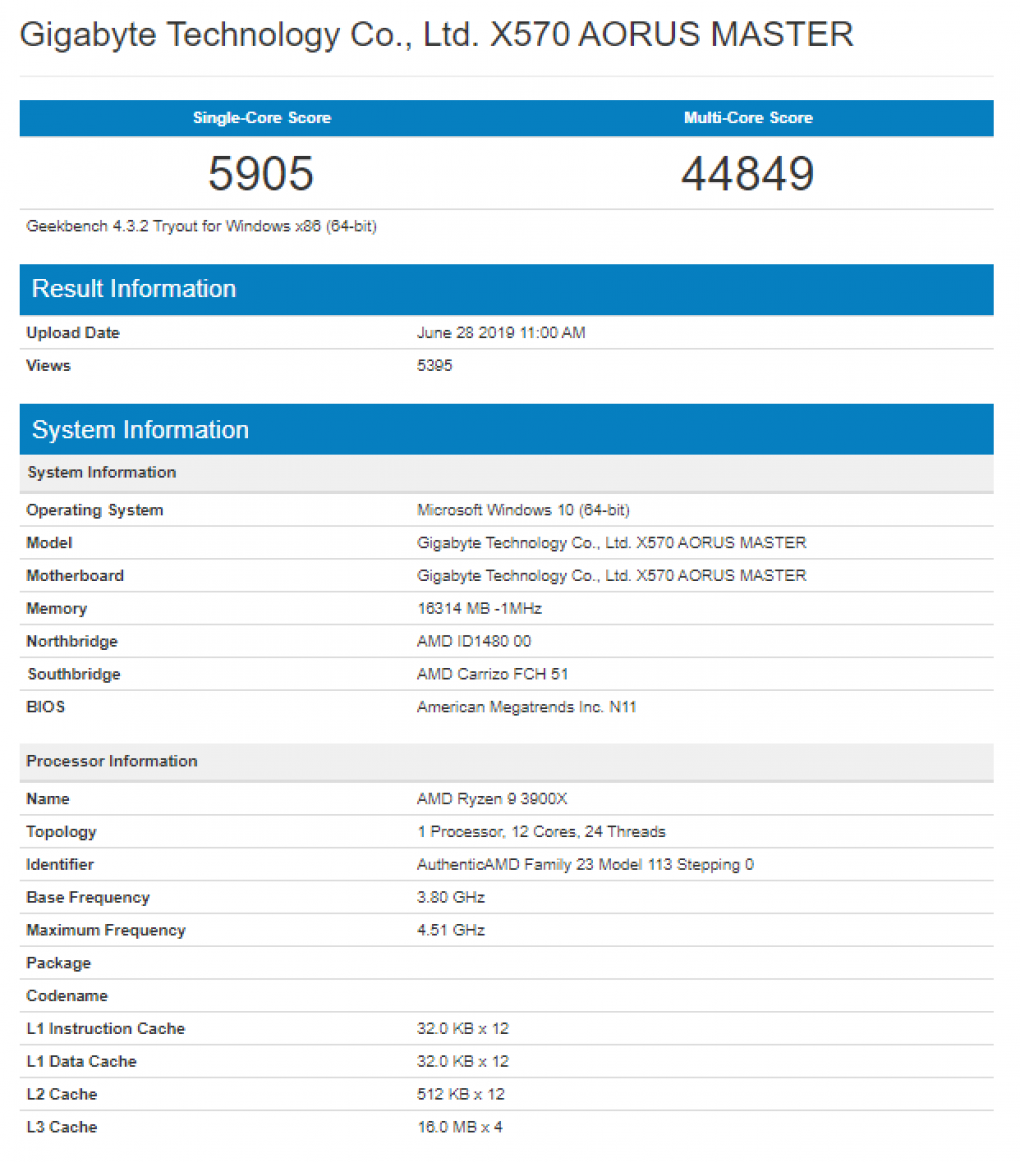The height and width of the screenshot is (1162, 1020).
Task: Click the 'Upload Date' label
Action: point(73,333)
